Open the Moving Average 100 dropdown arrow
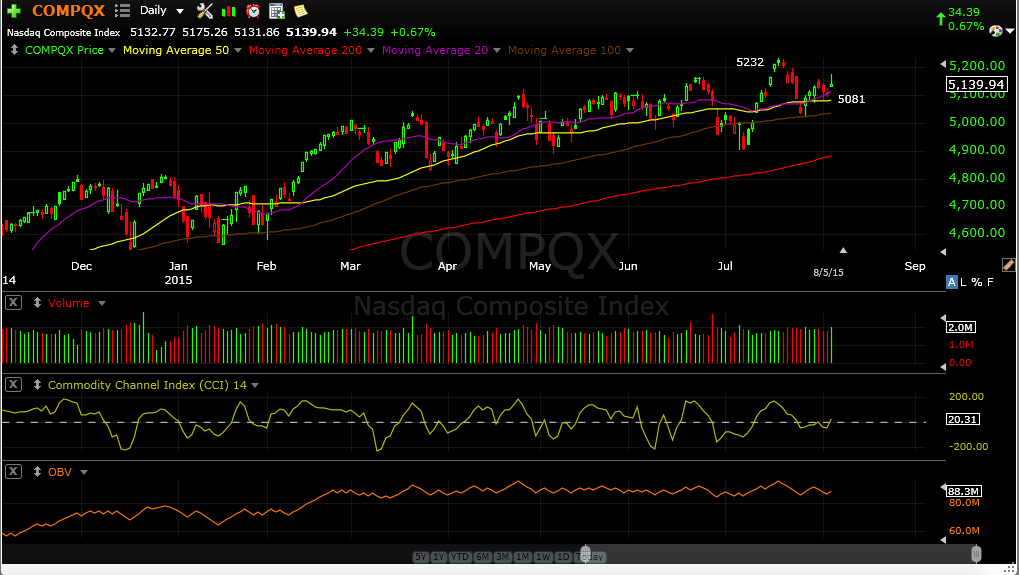1019x575 pixels. (630, 50)
